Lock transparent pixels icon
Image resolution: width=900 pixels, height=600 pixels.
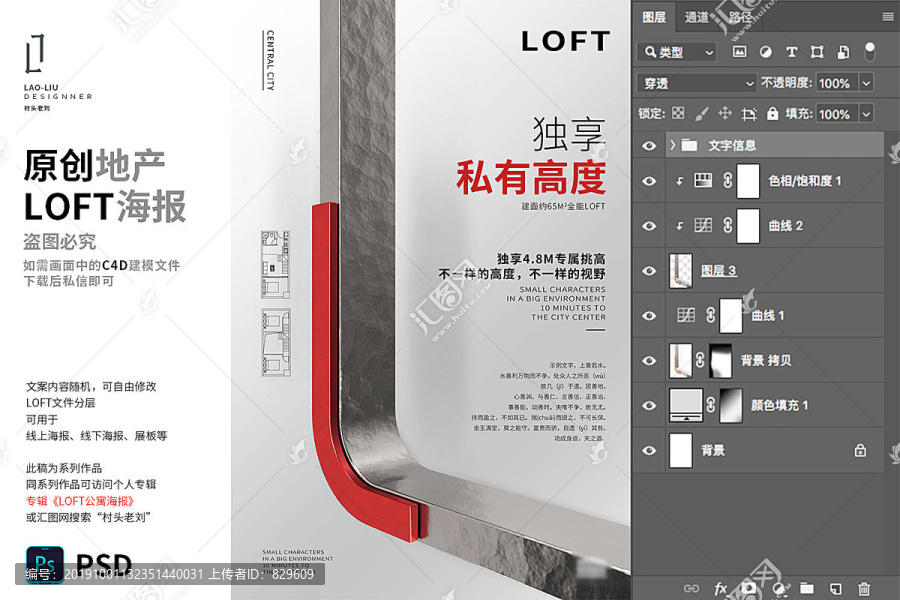[678, 113]
